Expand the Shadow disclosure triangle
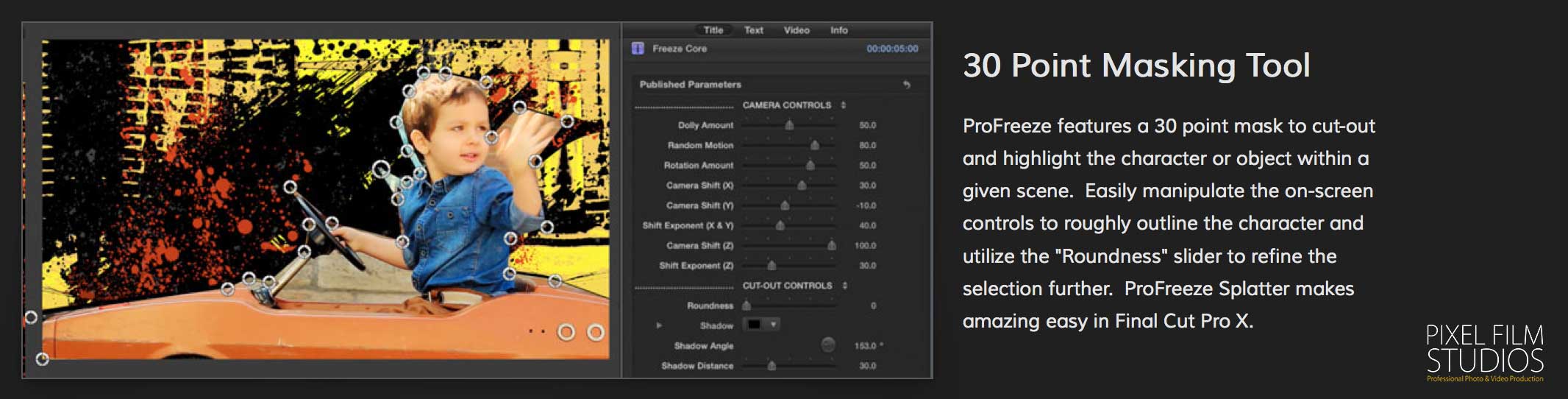 point(659,325)
